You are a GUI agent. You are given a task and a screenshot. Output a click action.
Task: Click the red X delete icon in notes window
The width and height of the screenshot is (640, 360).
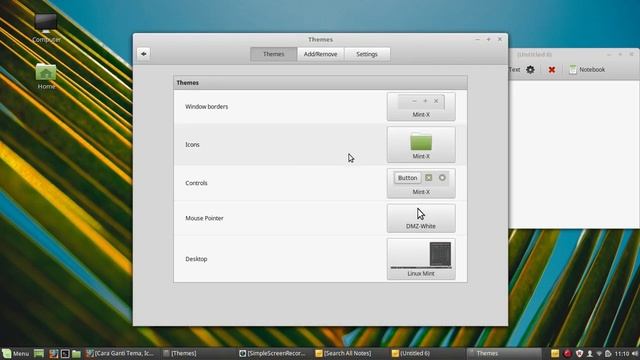(x=551, y=70)
